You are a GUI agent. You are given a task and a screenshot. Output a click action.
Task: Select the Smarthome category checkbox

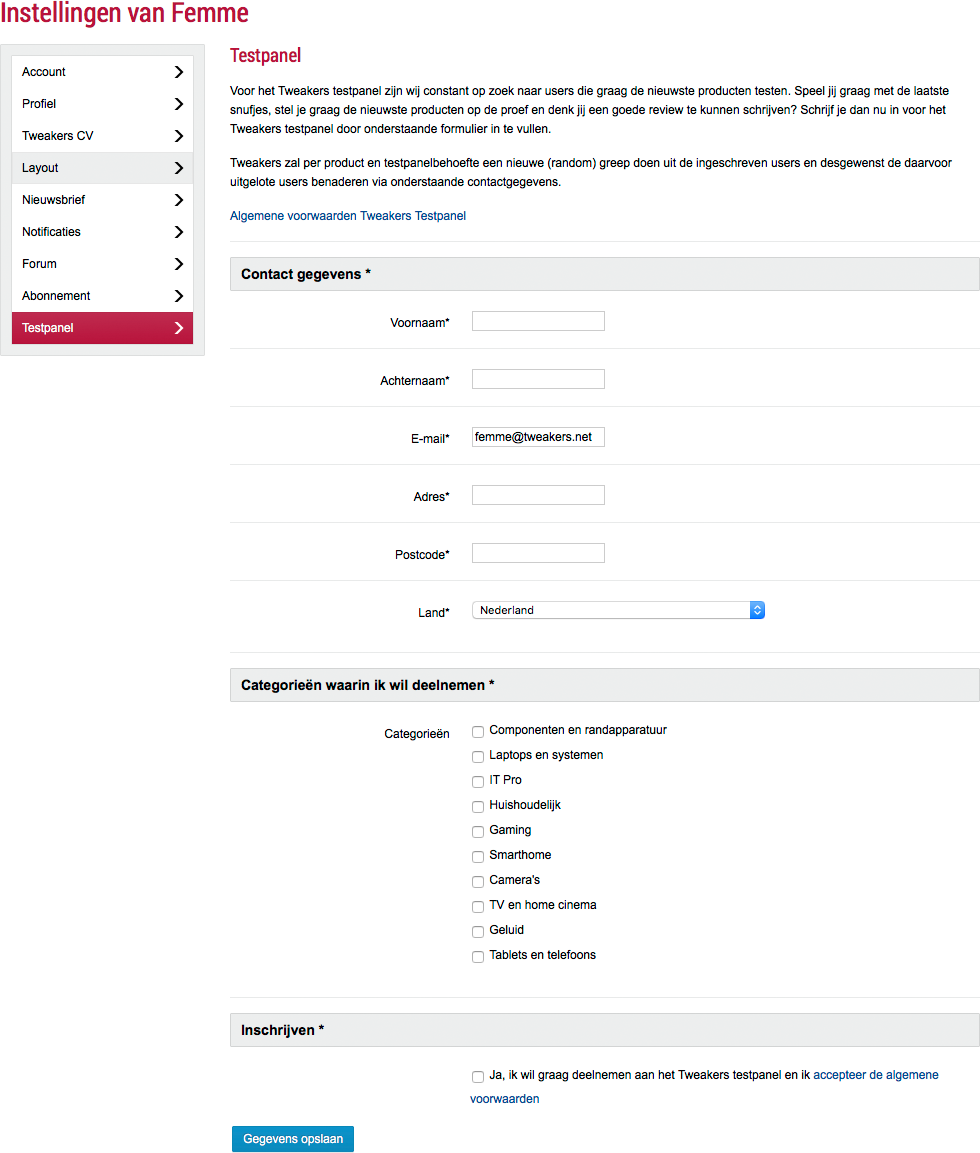tap(478, 857)
